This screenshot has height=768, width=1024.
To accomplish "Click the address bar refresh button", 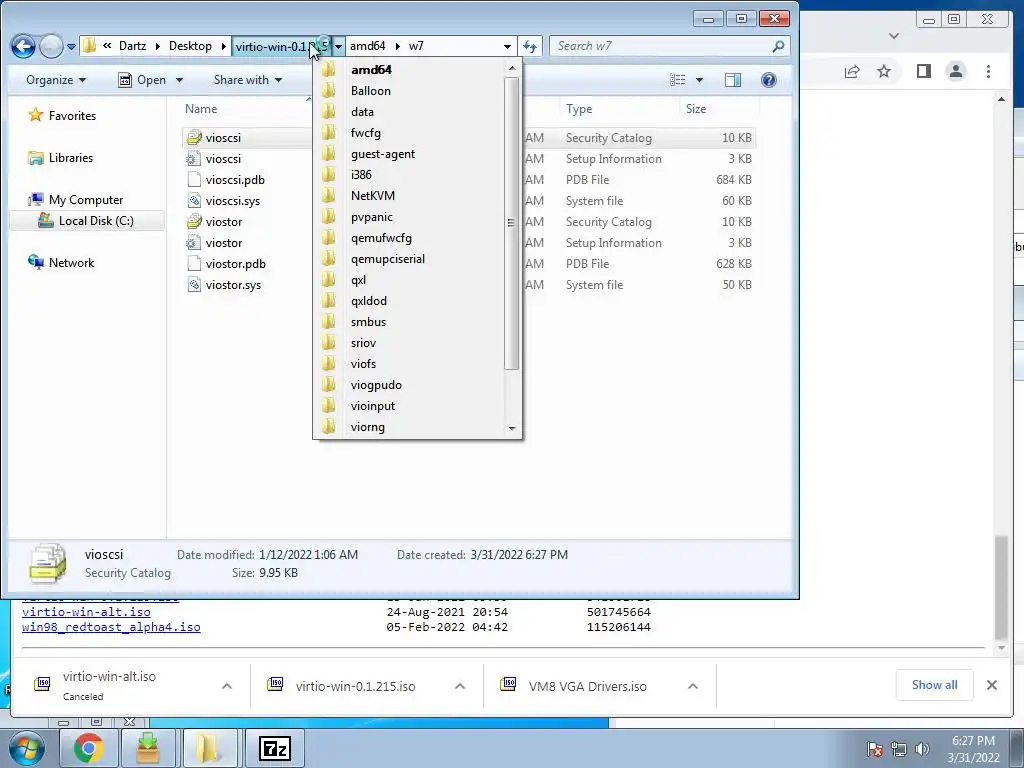I will click(530, 46).
